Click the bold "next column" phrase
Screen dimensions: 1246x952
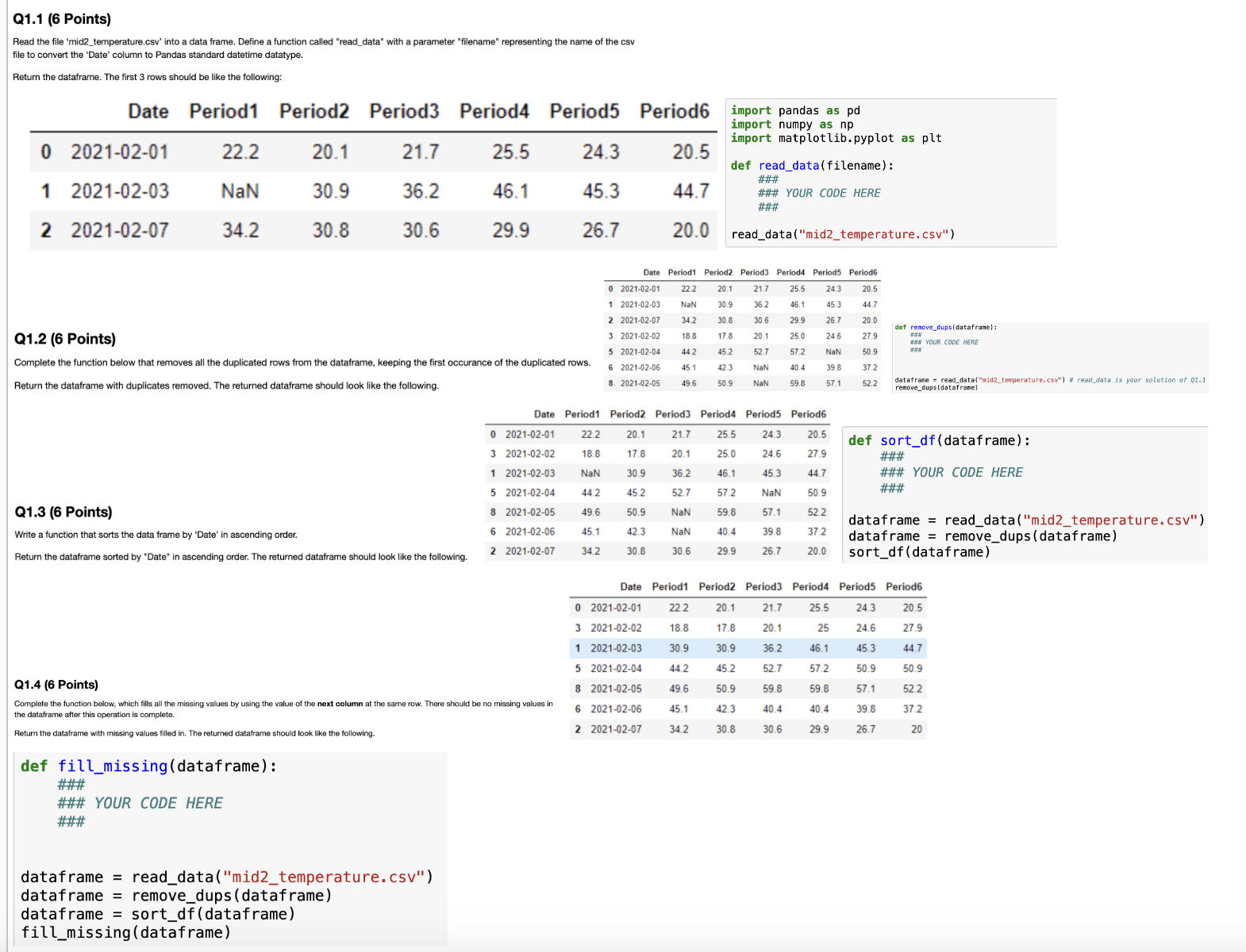(x=340, y=704)
